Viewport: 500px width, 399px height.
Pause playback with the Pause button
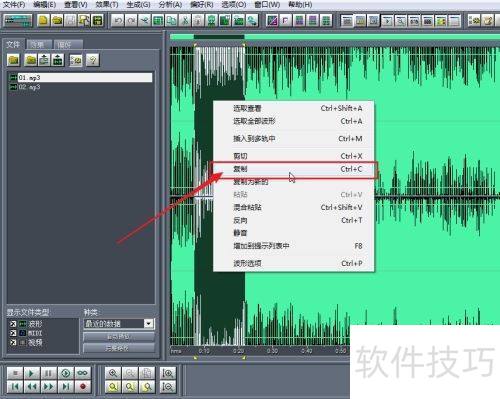point(48,373)
